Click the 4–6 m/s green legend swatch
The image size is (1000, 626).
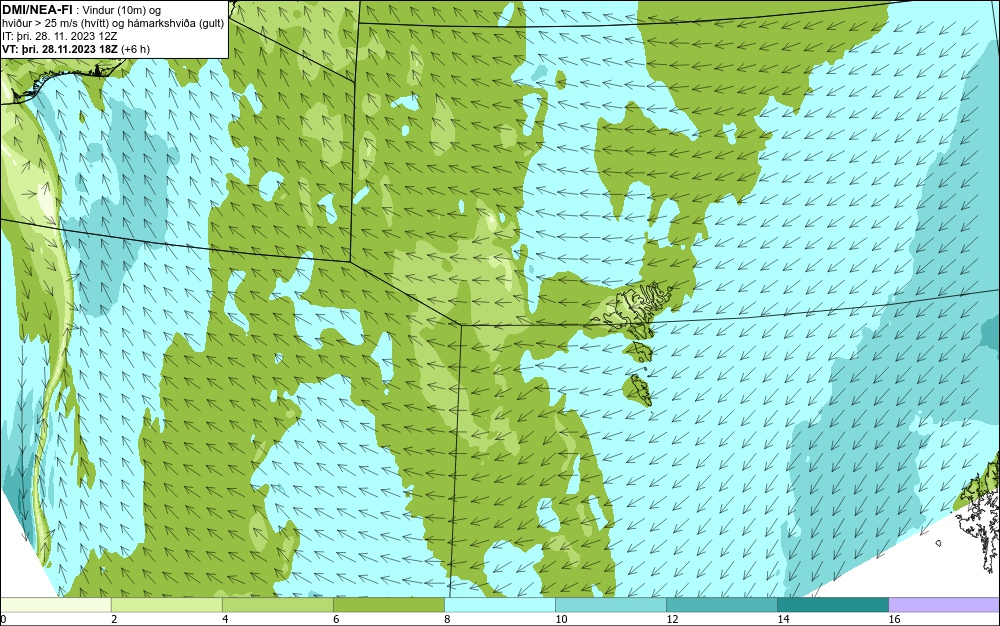click(x=277, y=605)
